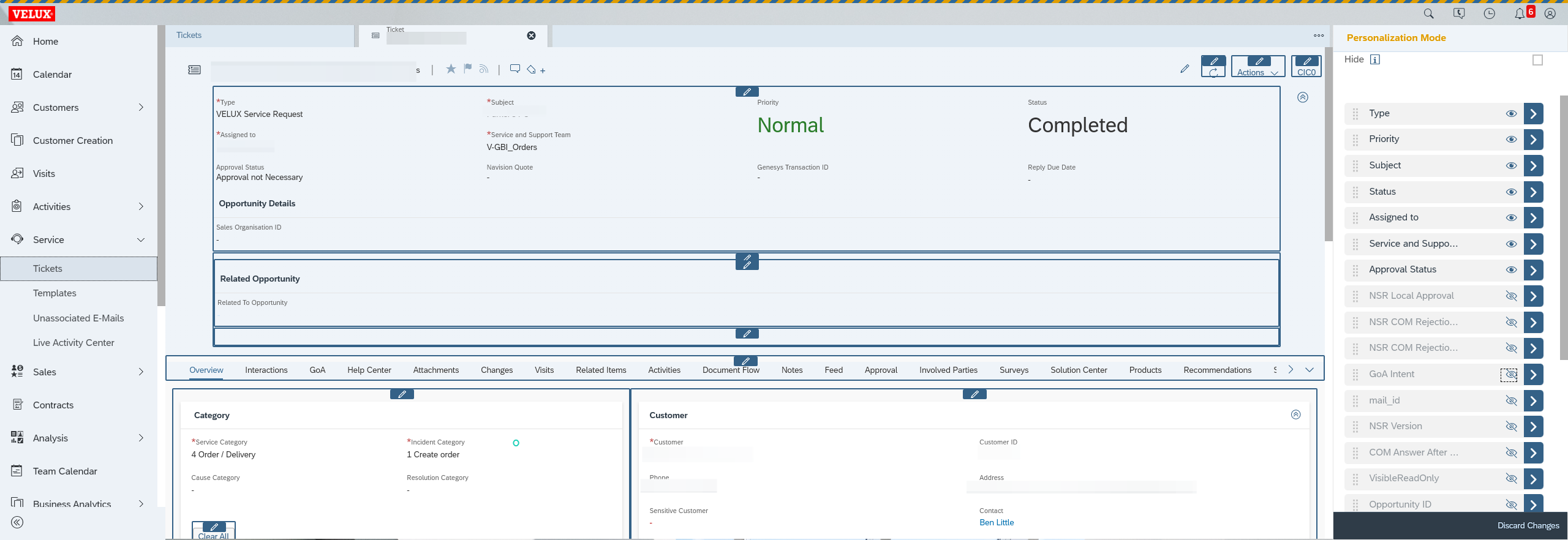The image size is (1568, 540).
Task: Click the VELUX logo
Action: [32, 13]
